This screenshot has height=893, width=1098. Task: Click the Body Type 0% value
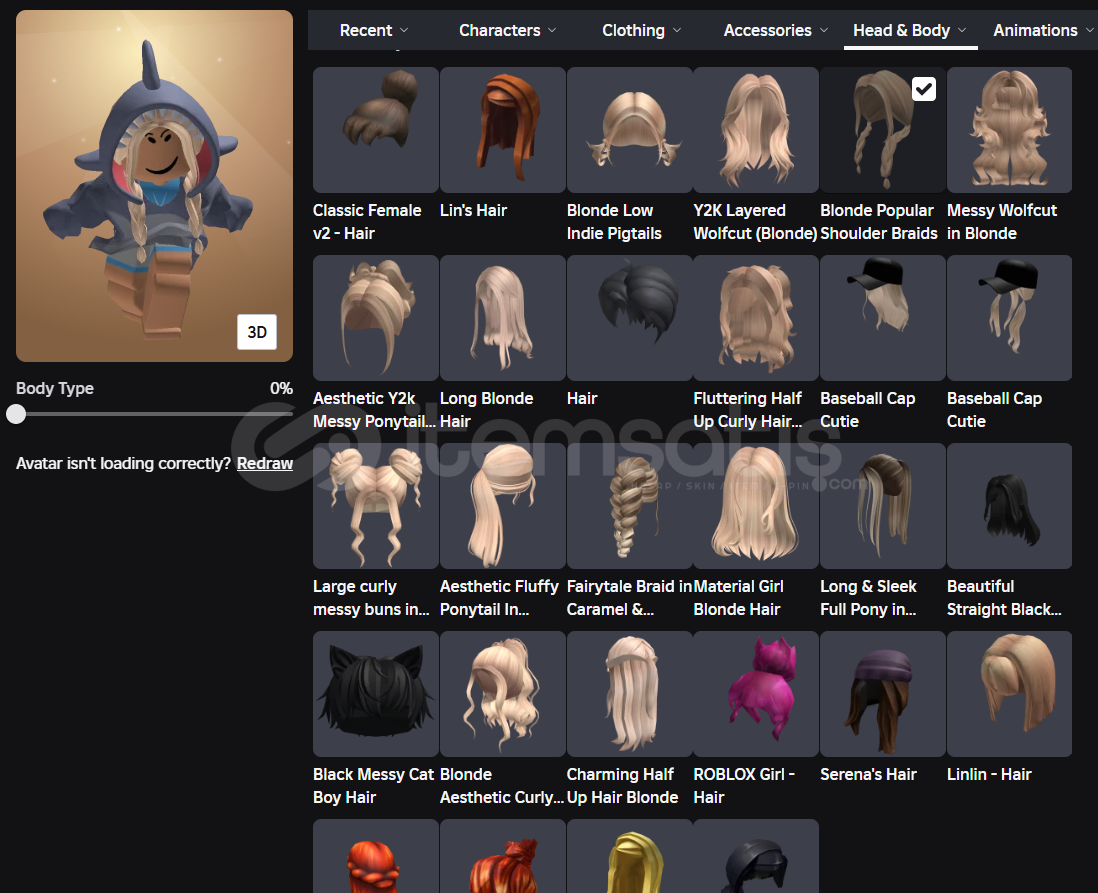pos(282,388)
